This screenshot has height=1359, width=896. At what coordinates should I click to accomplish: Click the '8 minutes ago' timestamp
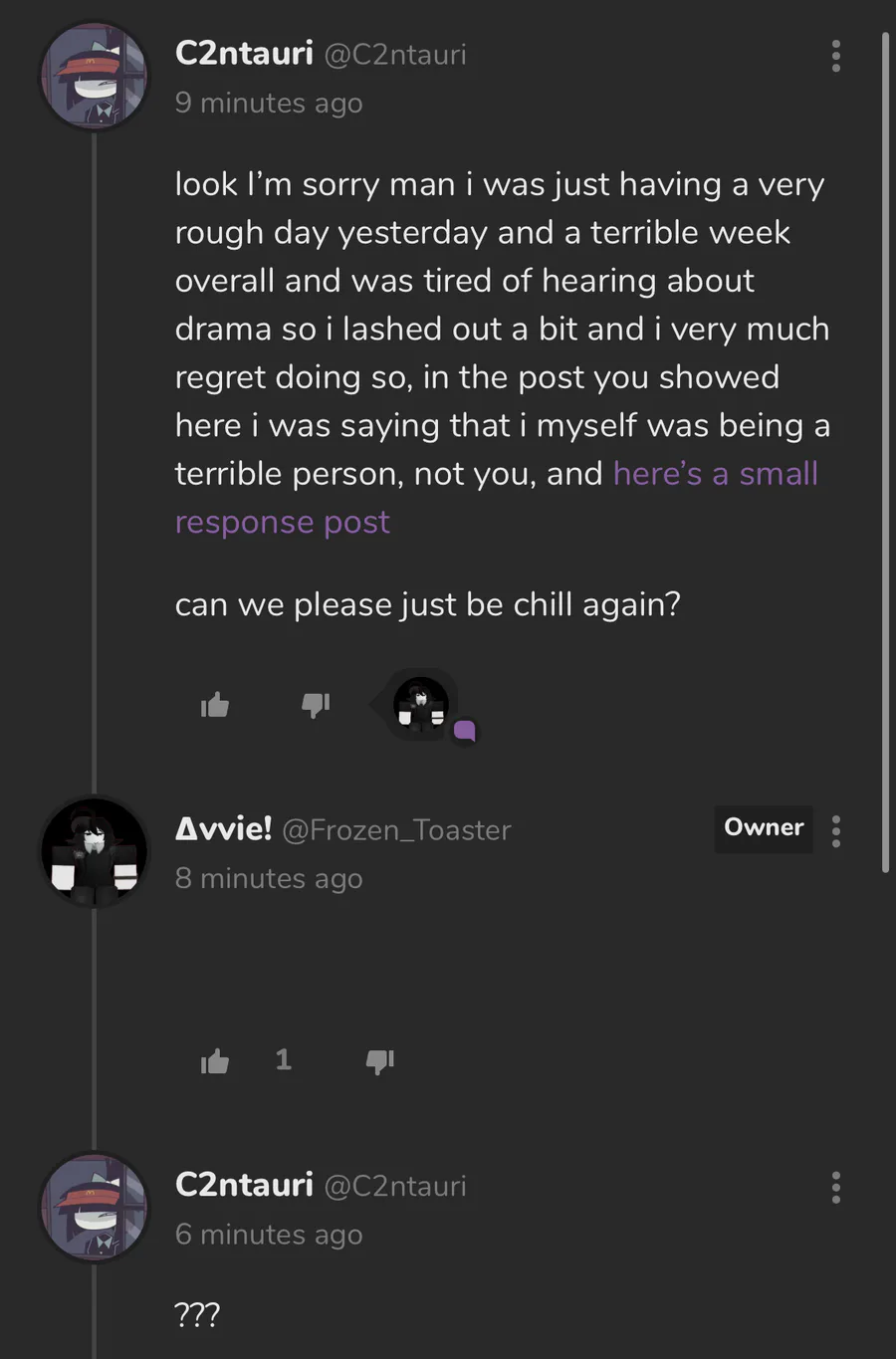[269, 879]
